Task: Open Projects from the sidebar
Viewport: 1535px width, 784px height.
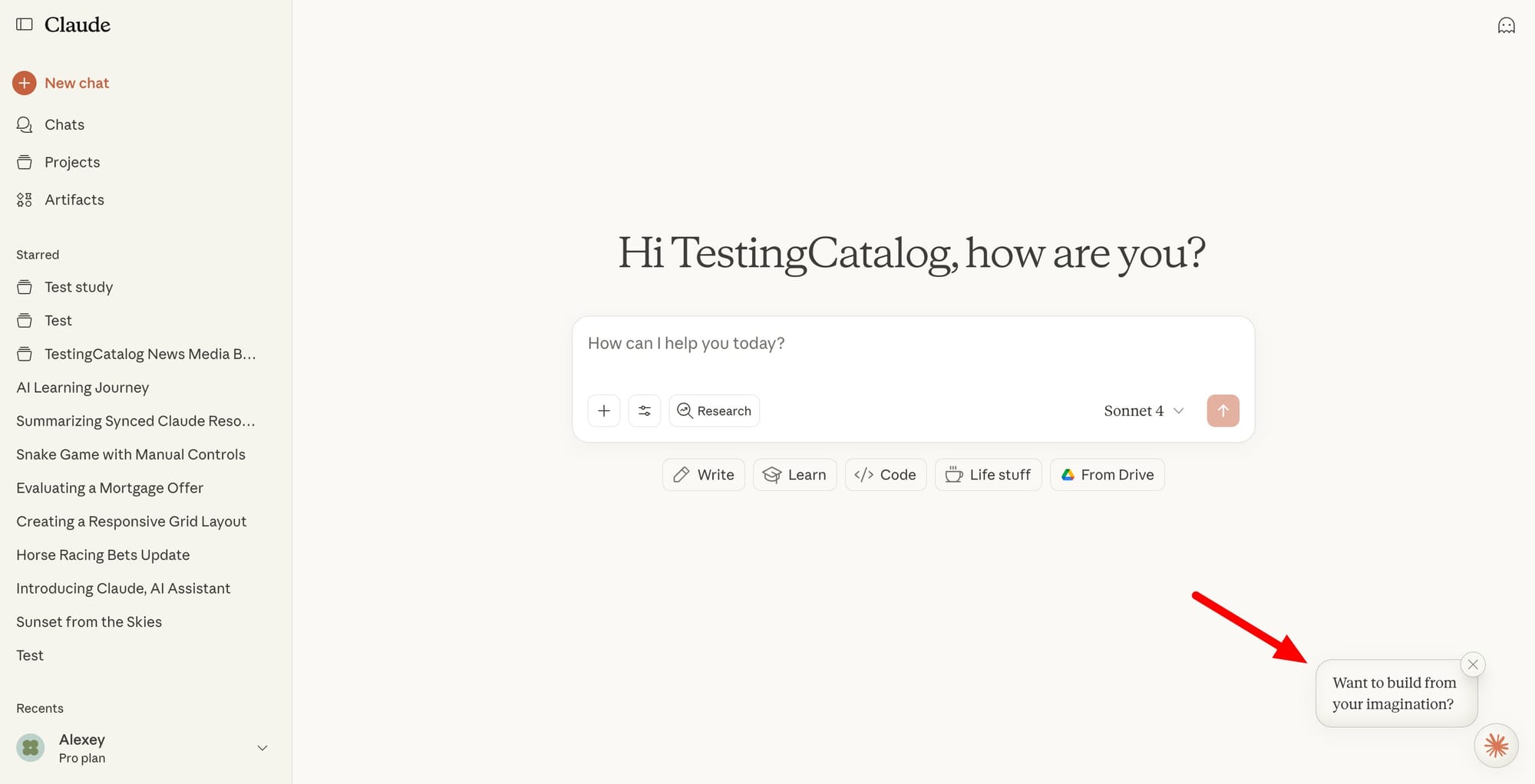Action: coord(72,162)
